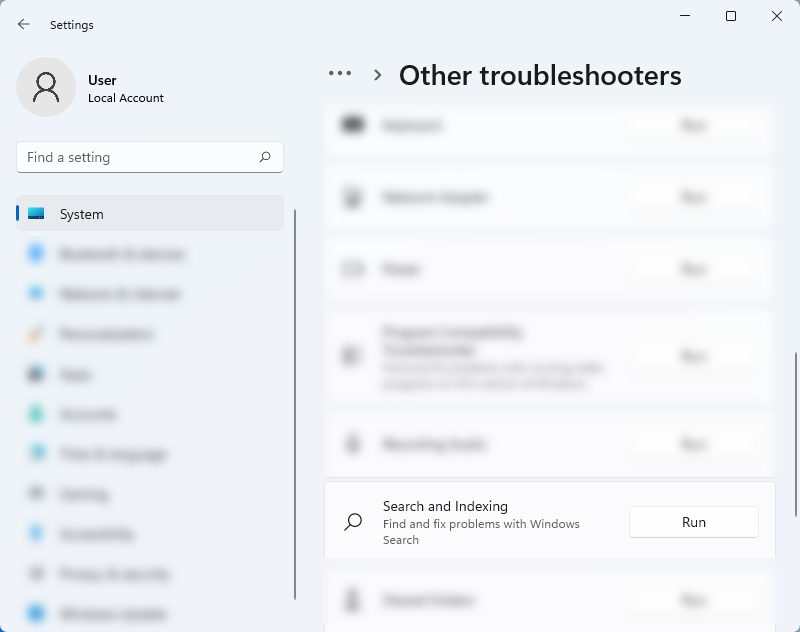Click the Network Adapter troubleshooter icon
This screenshot has height=632, width=800.
pos(352,196)
